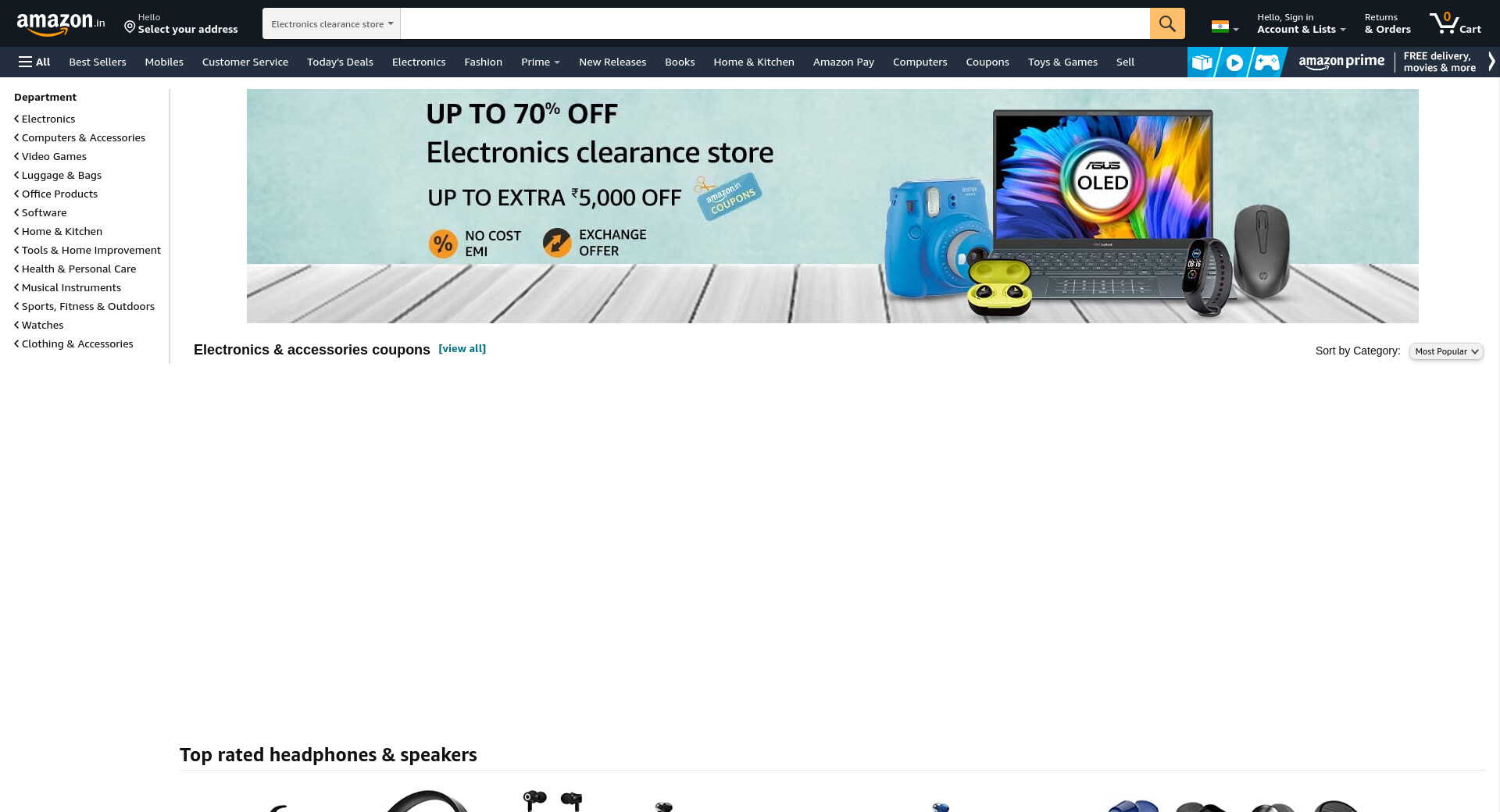Click the Electronics clearance store banner
Screen dimensions: 1500x812
pos(833,206)
